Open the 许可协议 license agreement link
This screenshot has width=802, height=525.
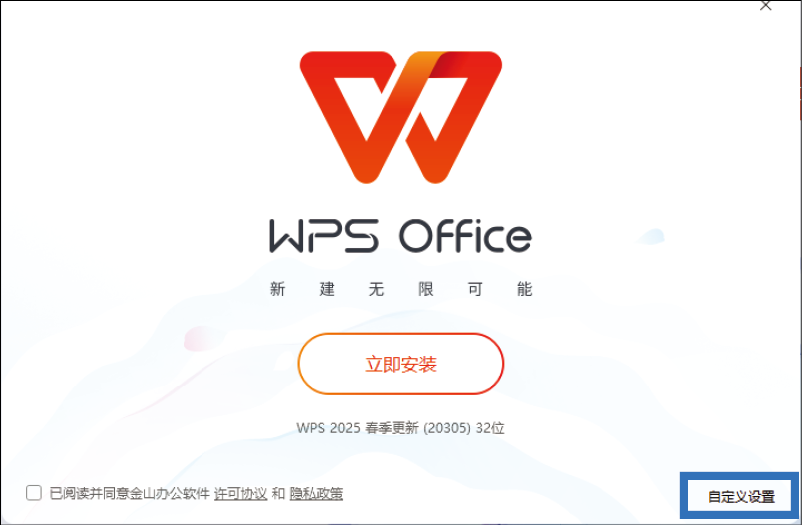[x=240, y=493]
